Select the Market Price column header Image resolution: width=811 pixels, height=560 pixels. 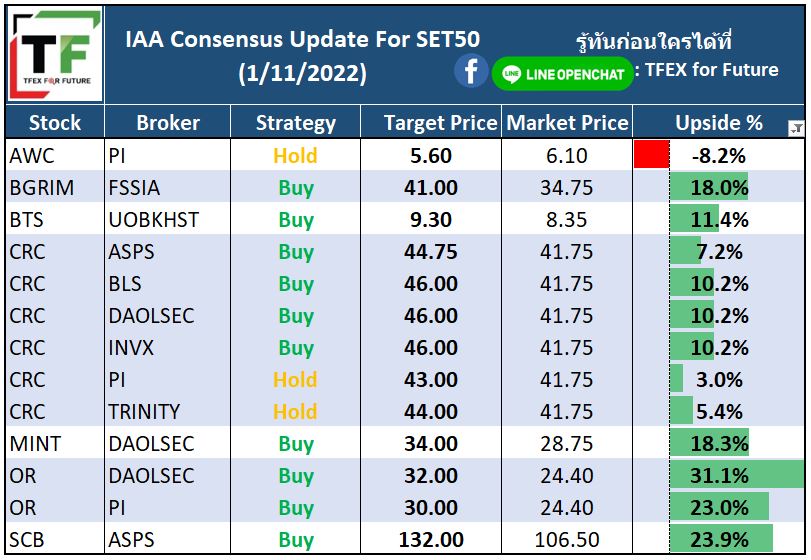tap(567, 123)
